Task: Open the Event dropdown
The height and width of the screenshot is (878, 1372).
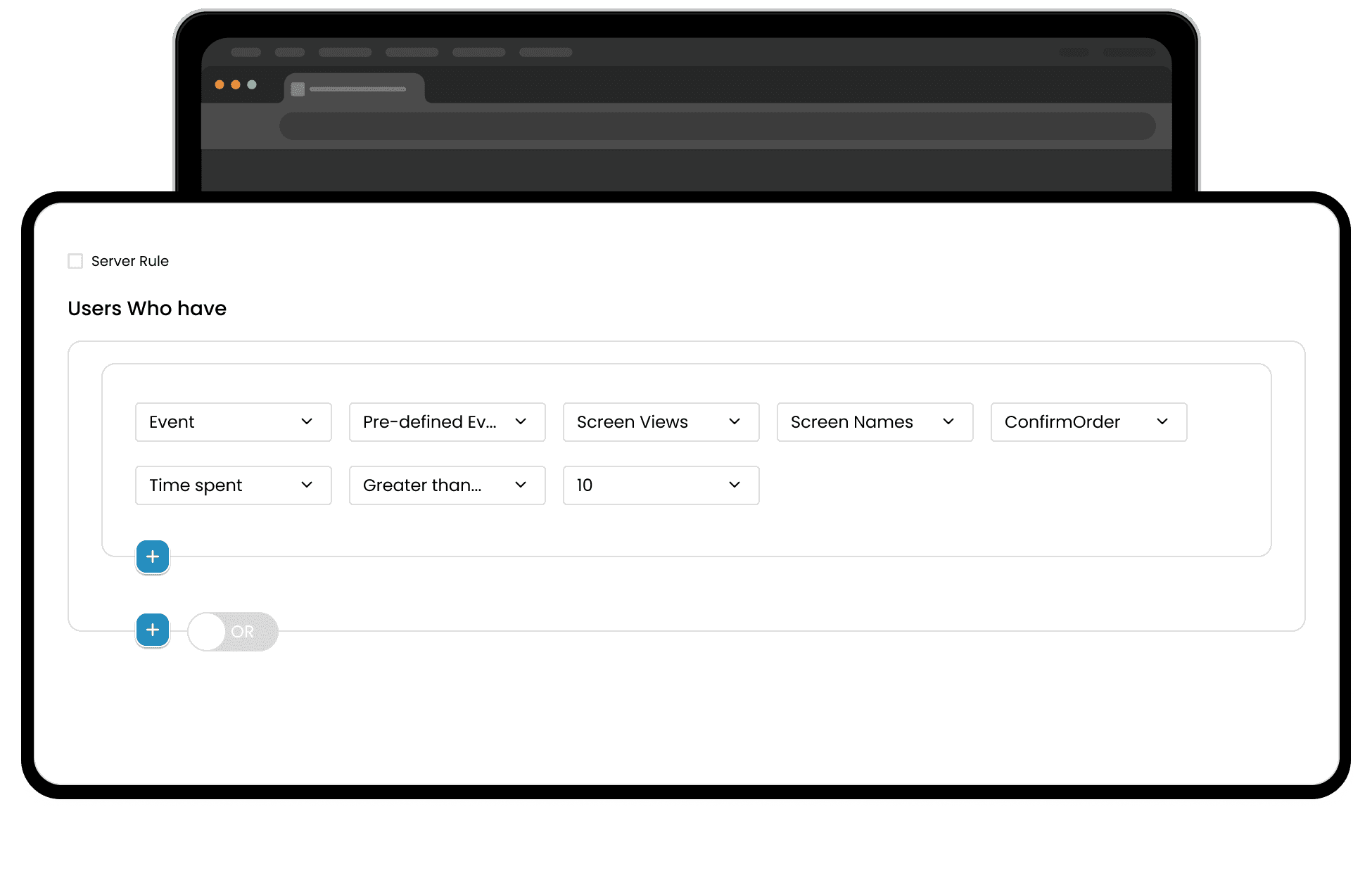Action: click(x=233, y=422)
